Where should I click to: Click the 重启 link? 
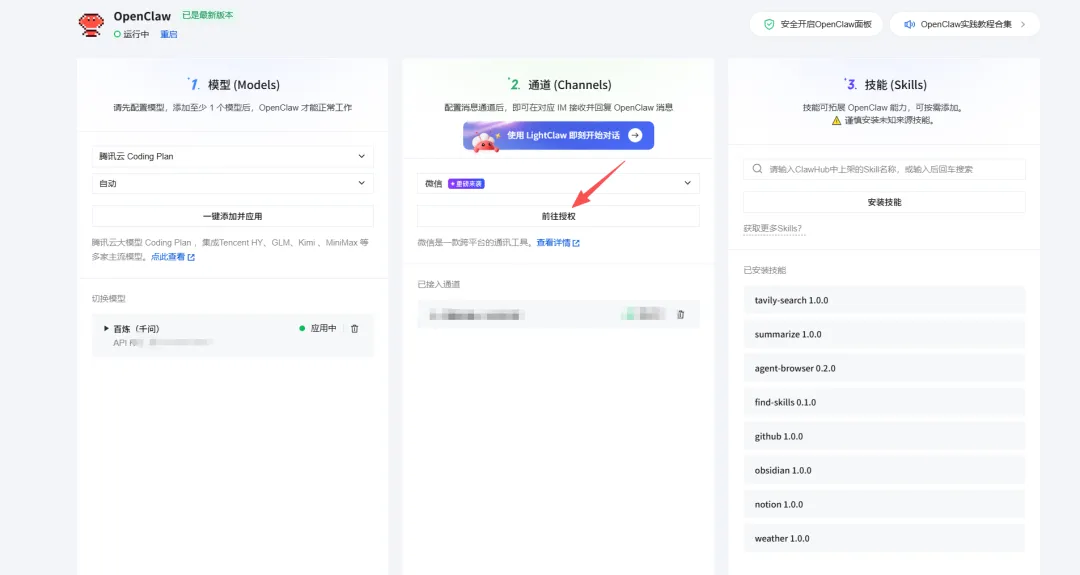(169, 34)
